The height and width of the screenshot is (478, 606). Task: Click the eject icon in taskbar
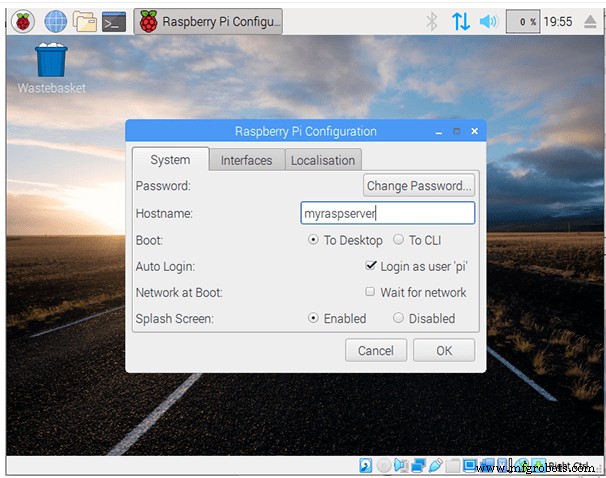590,22
